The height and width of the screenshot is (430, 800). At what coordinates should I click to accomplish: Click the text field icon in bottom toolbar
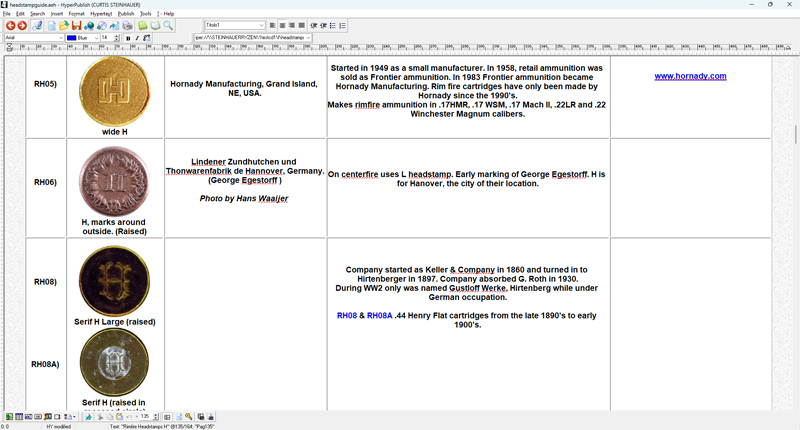29,417
